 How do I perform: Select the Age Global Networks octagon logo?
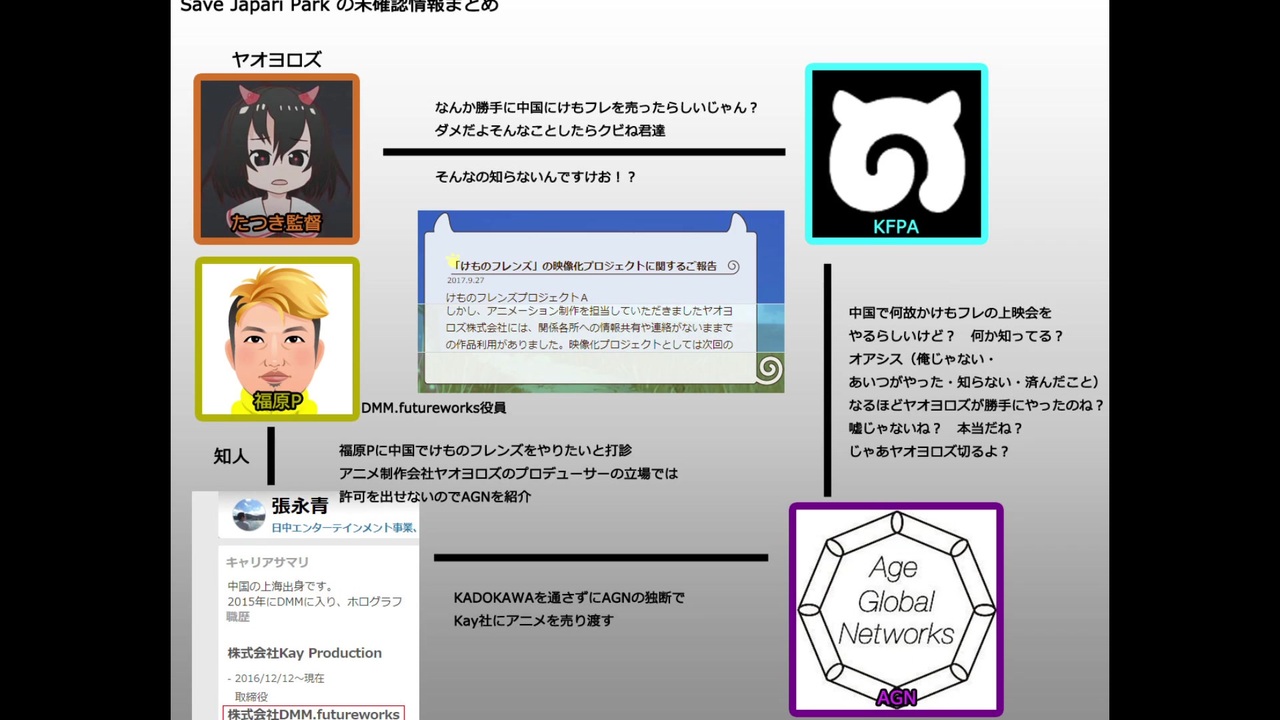[x=896, y=610]
